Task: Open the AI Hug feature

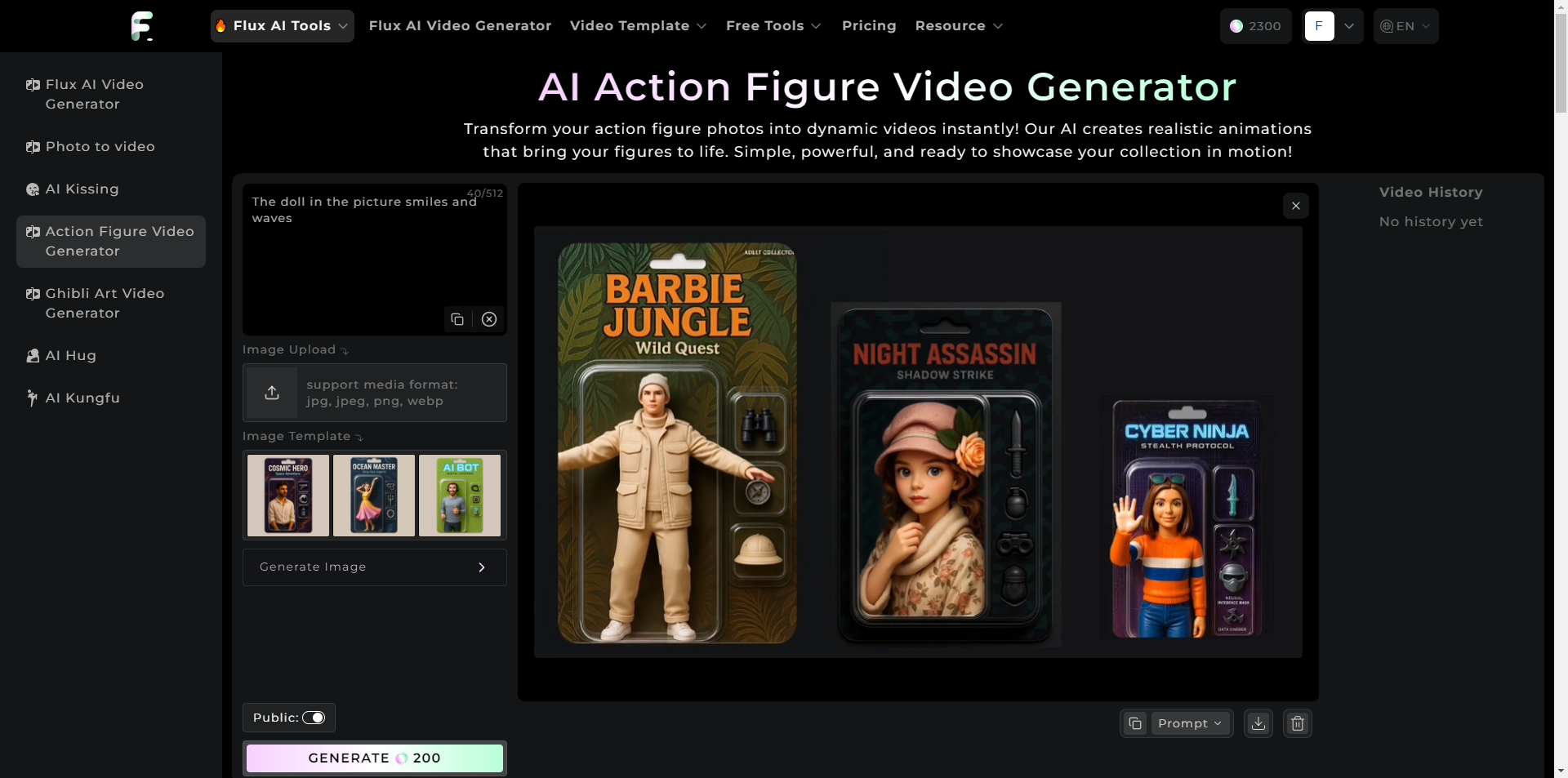Action: [69, 355]
